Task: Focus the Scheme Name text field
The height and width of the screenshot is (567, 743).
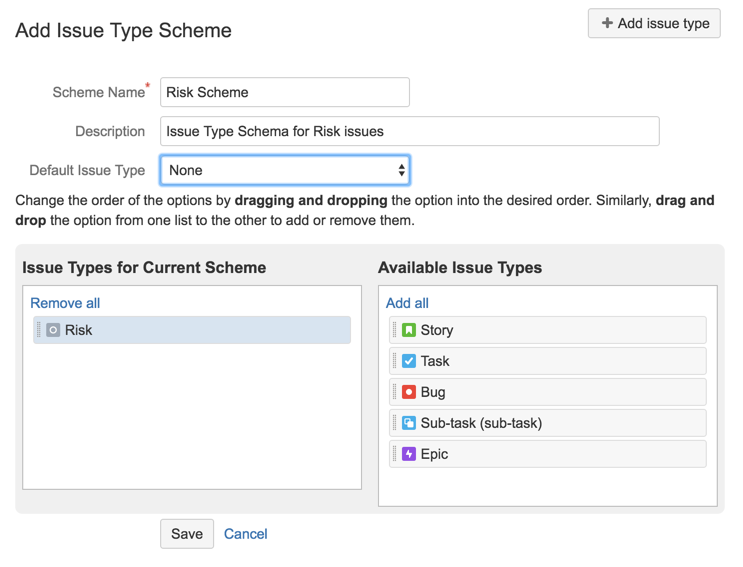Action: (x=285, y=92)
